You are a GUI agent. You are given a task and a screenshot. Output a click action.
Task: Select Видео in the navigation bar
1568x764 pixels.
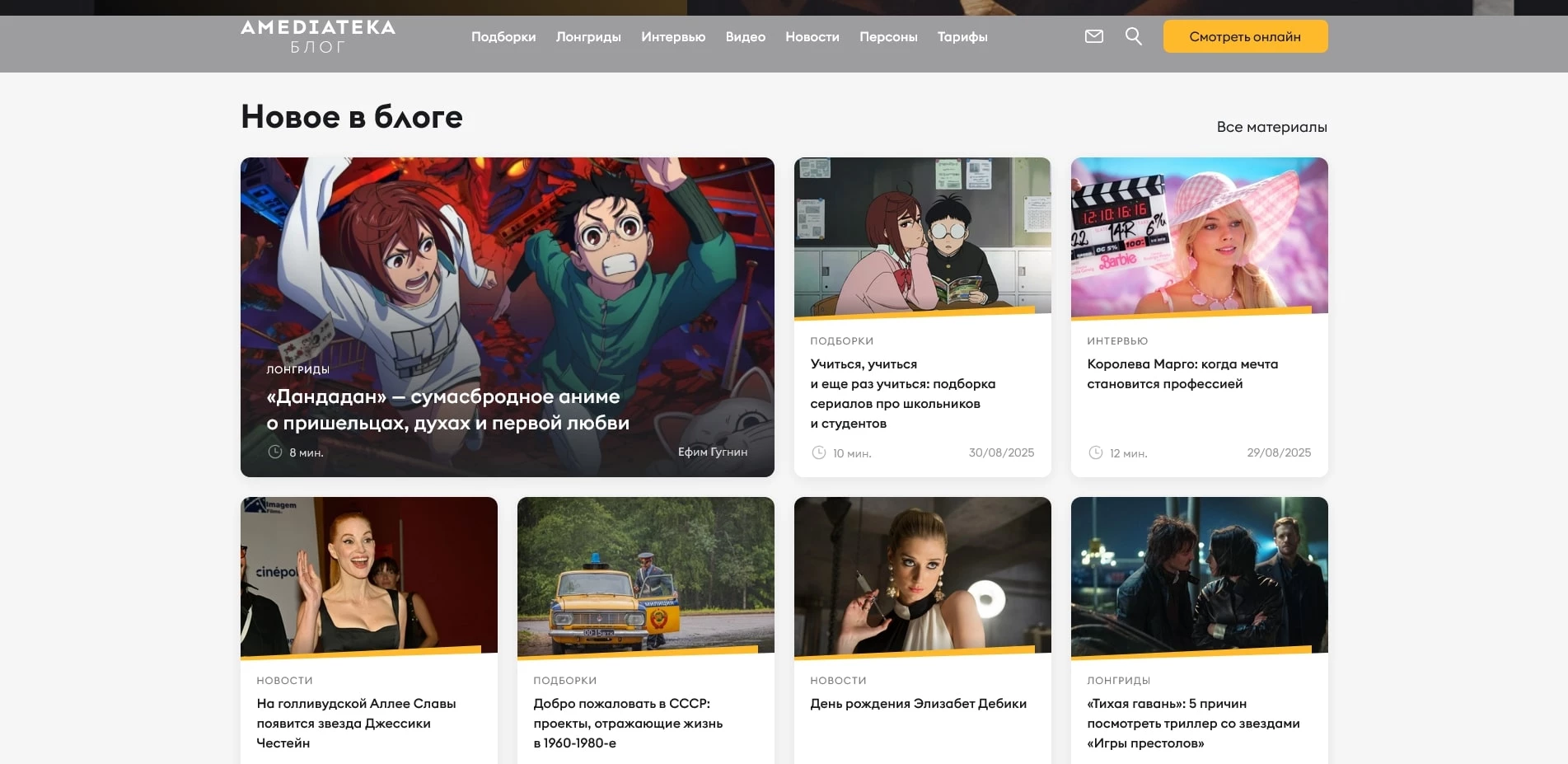click(745, 37)
